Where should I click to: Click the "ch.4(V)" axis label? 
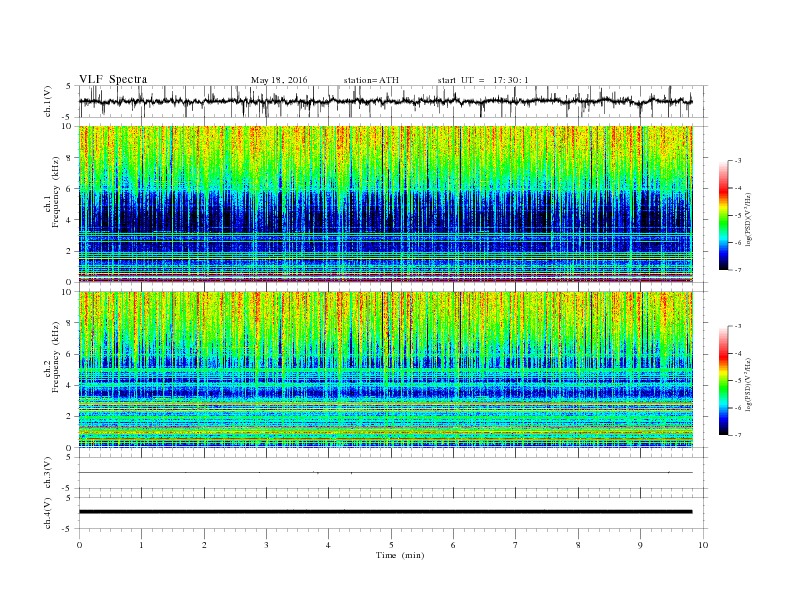[x=48, y=513]
